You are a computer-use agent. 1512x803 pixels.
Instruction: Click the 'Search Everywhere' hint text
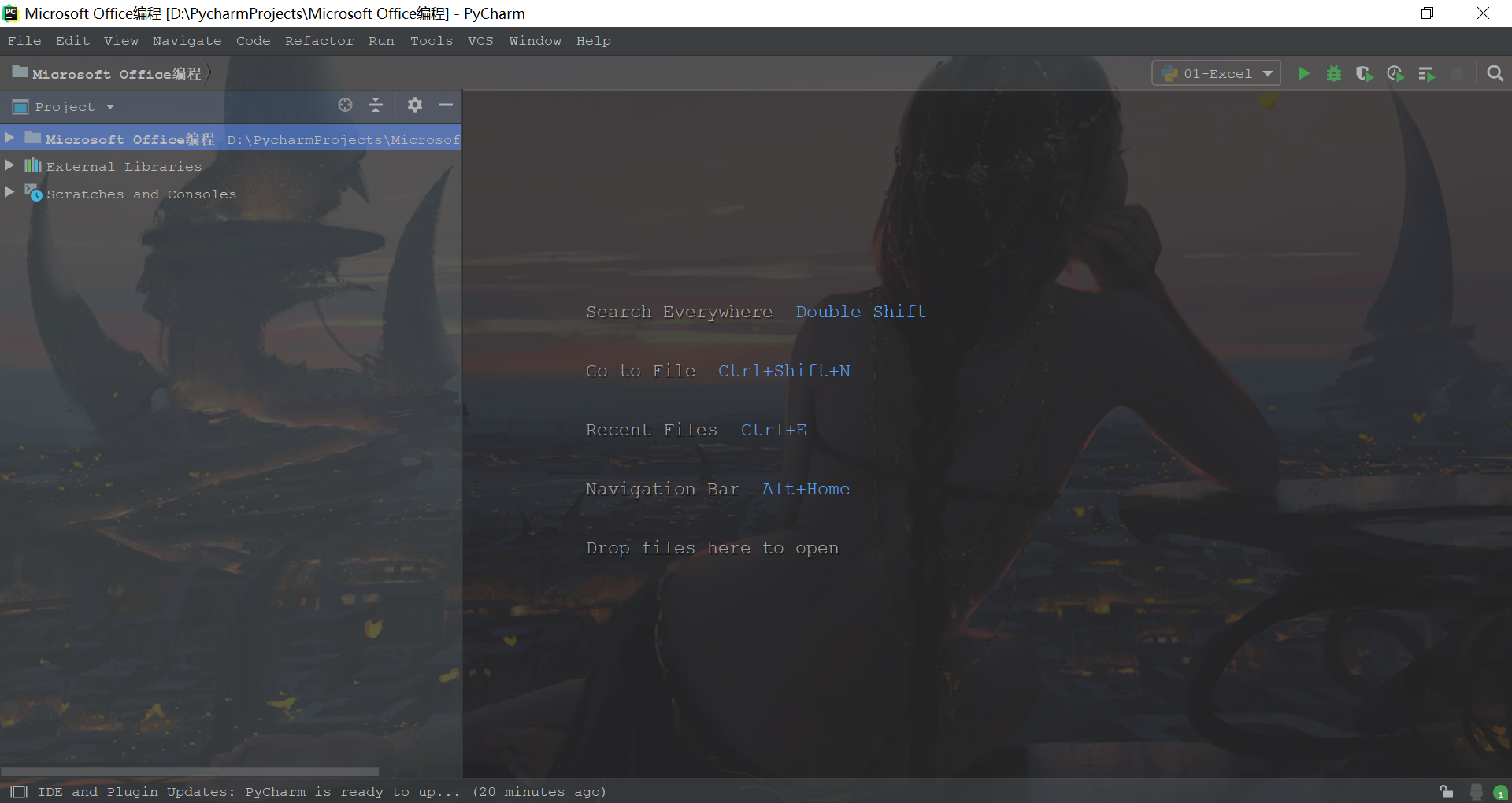click(679, 312)
